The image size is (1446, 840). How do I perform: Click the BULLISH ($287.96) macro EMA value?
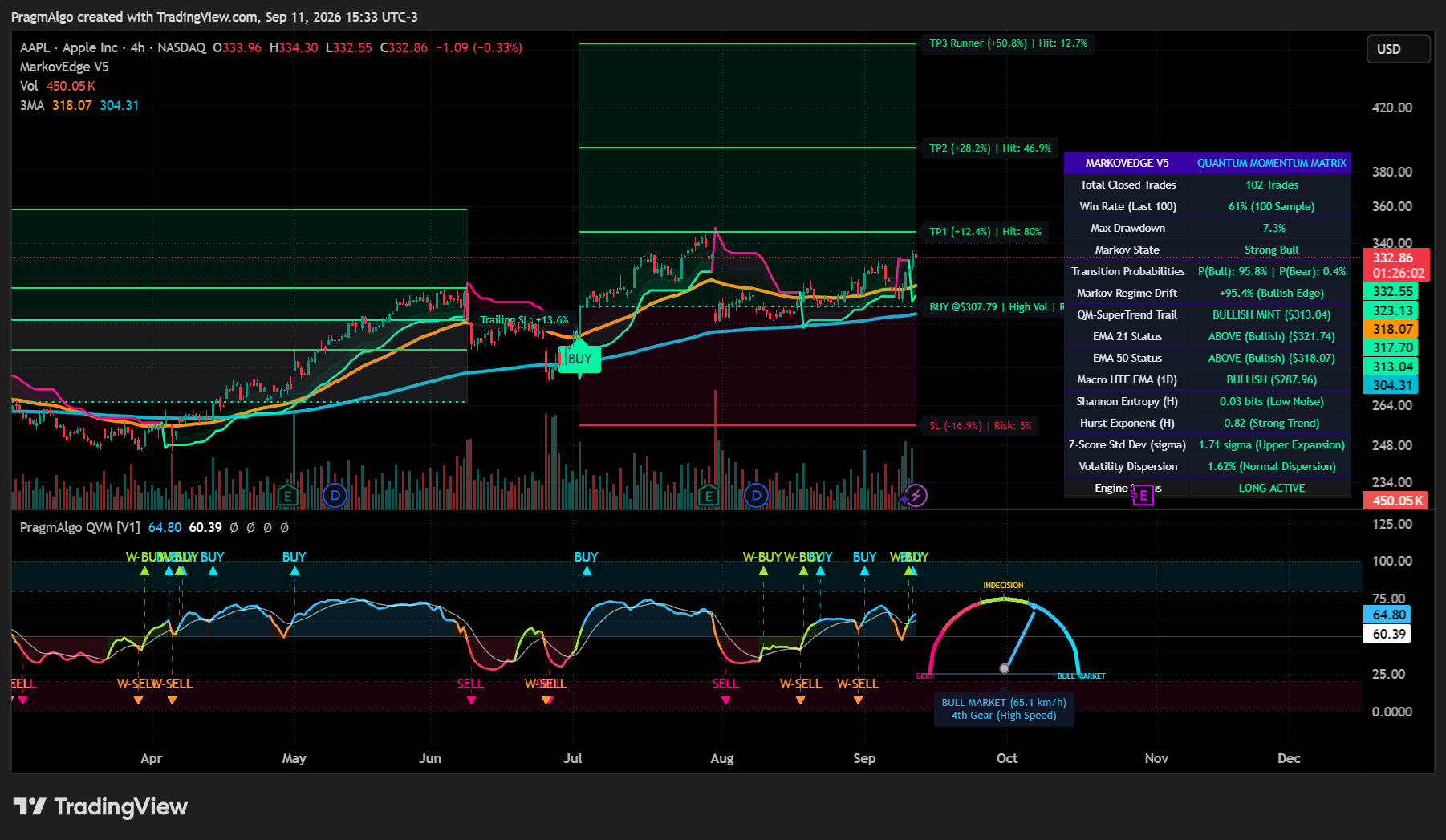pos(1272,379)
